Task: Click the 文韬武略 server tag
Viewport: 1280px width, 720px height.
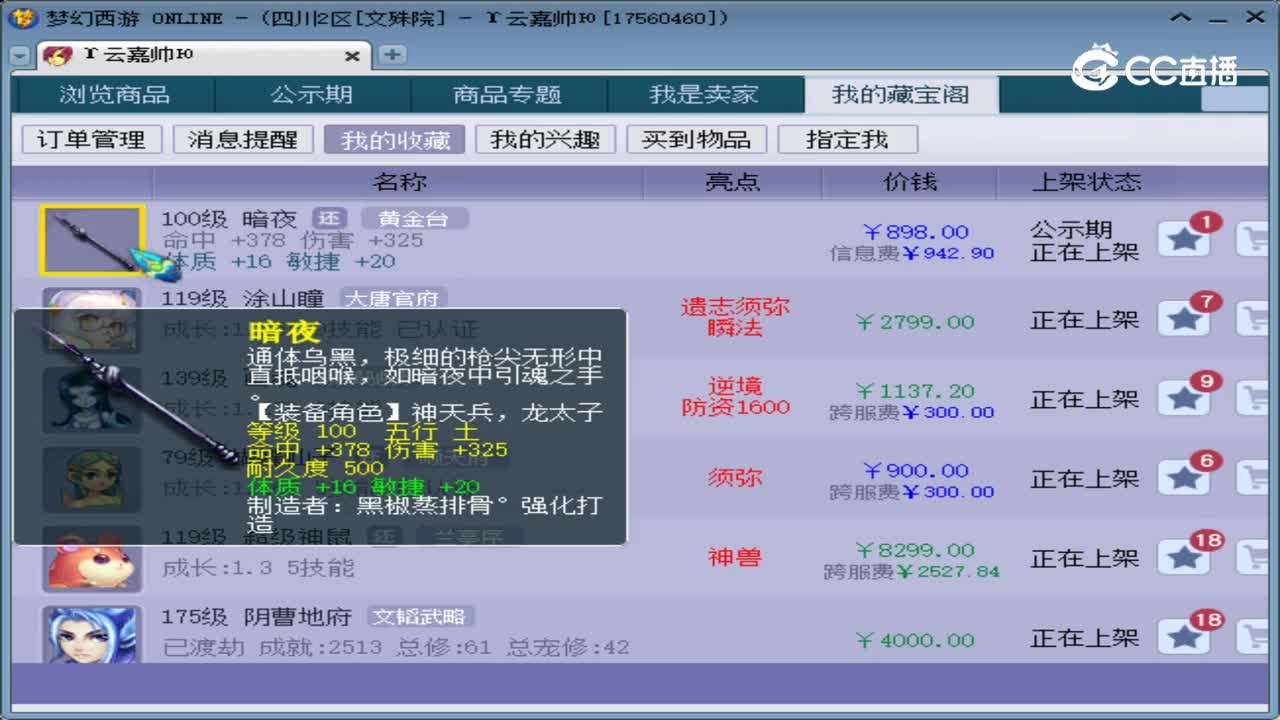Action: (x=419, y=616)
